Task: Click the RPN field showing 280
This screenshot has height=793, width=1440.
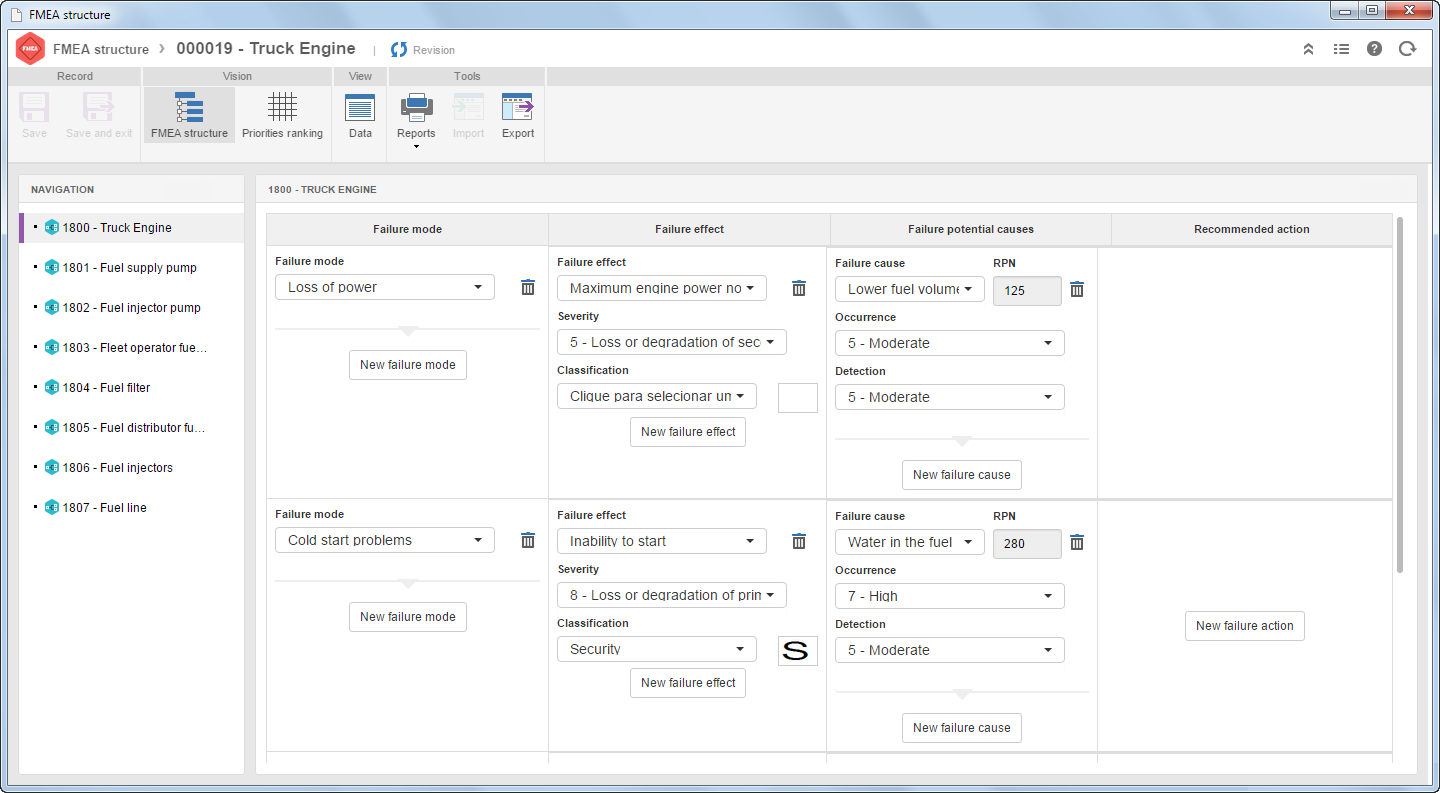Action: (1027, 543)
